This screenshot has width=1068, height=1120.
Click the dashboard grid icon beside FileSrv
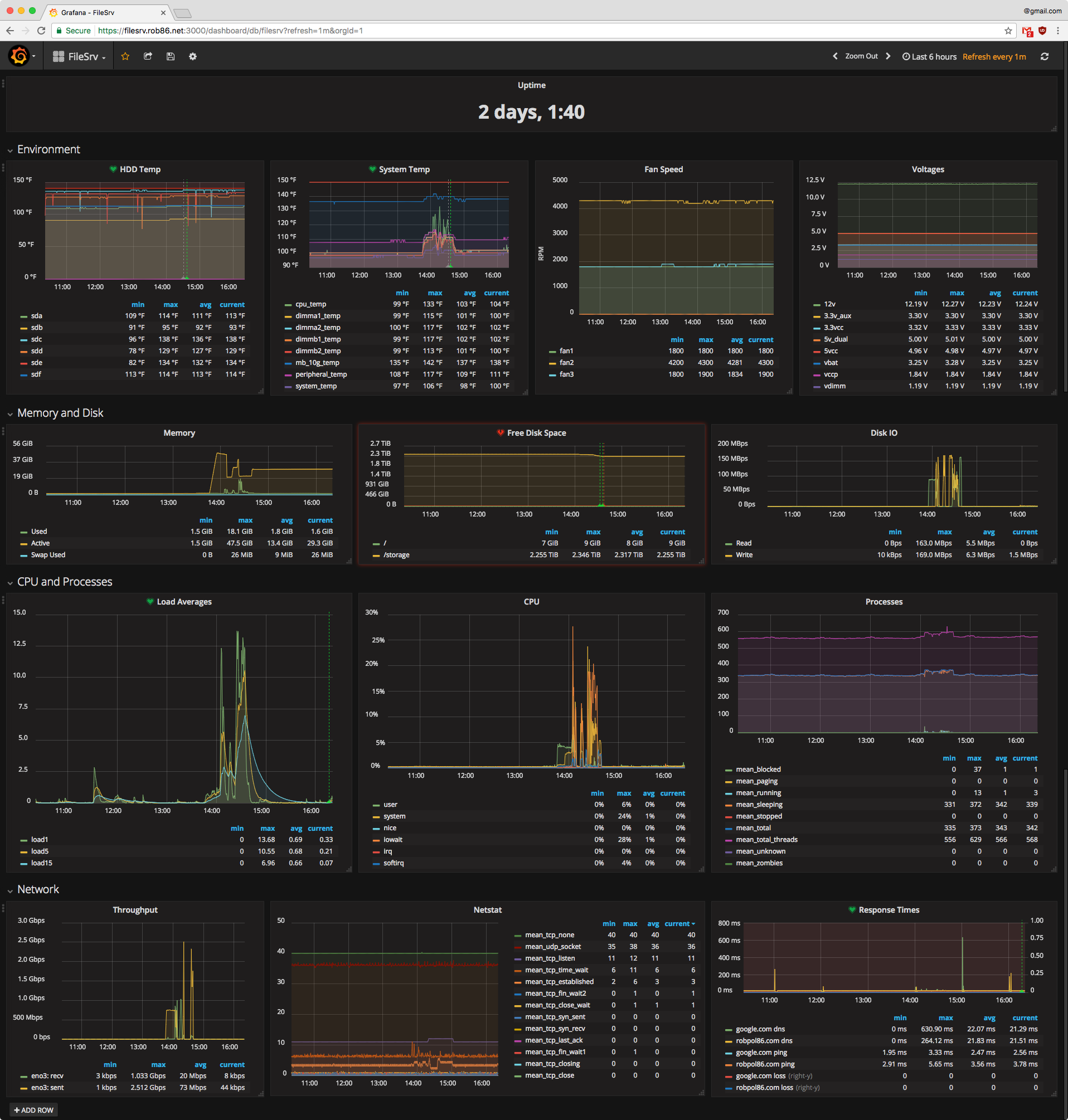point(58,56)
